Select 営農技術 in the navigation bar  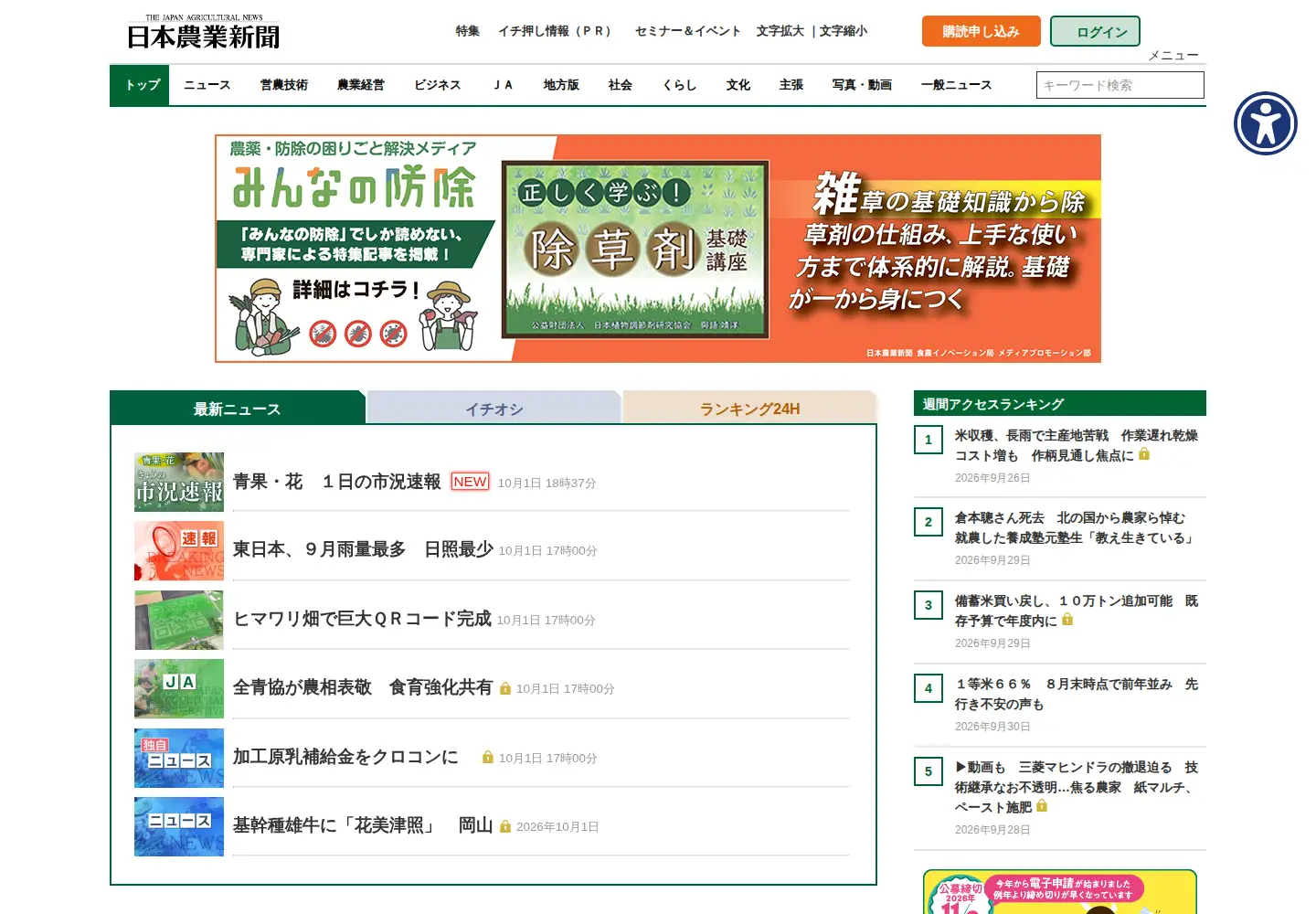click(x=284, y=85)
